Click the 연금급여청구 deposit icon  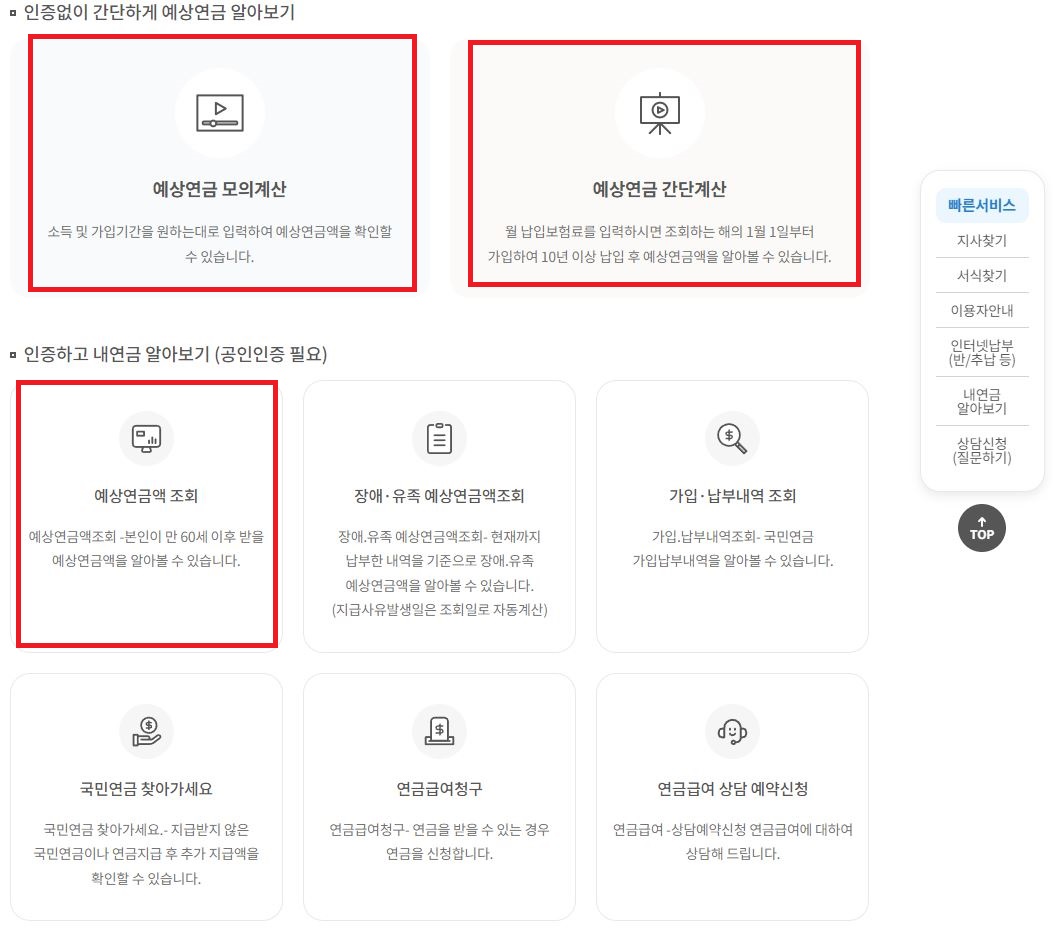point(439,730)
